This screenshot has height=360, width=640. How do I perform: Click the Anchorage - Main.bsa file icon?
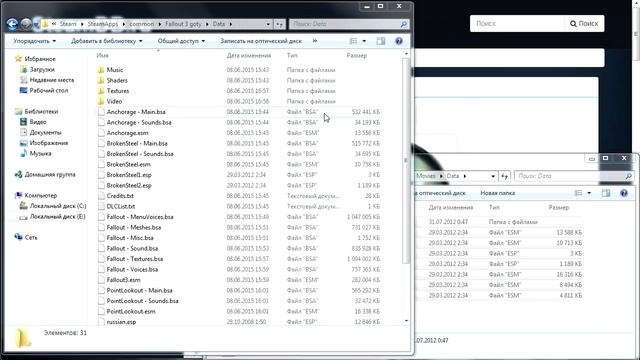101,112
